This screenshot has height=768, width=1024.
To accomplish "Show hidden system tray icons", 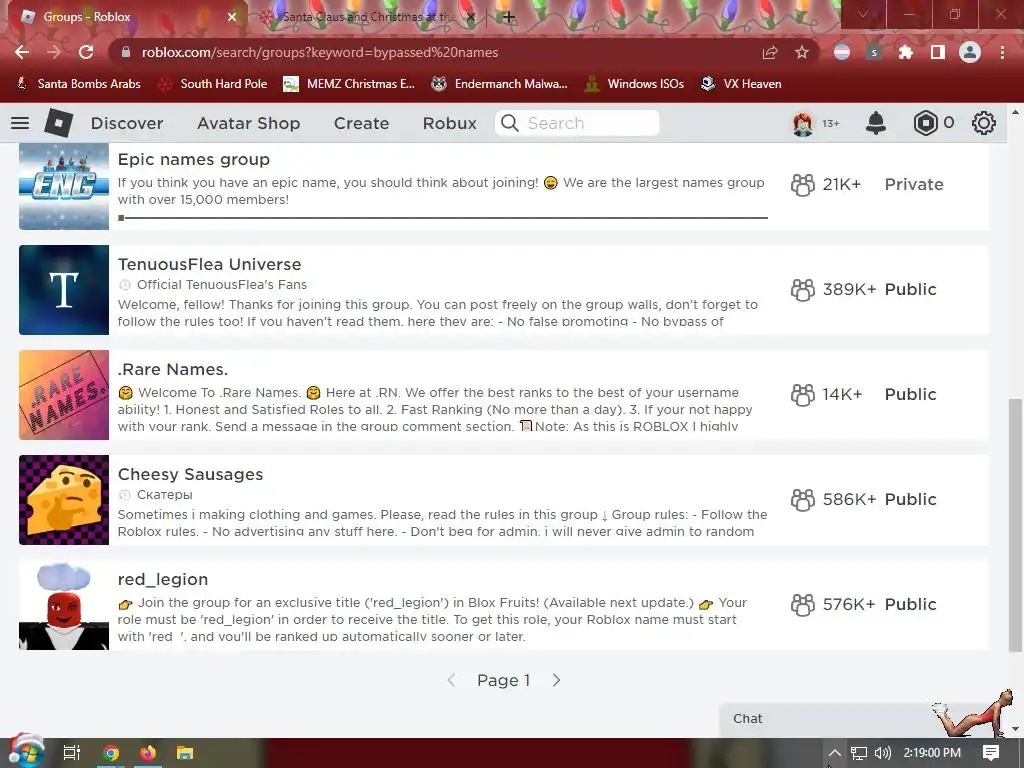I will tap(835, 753).
